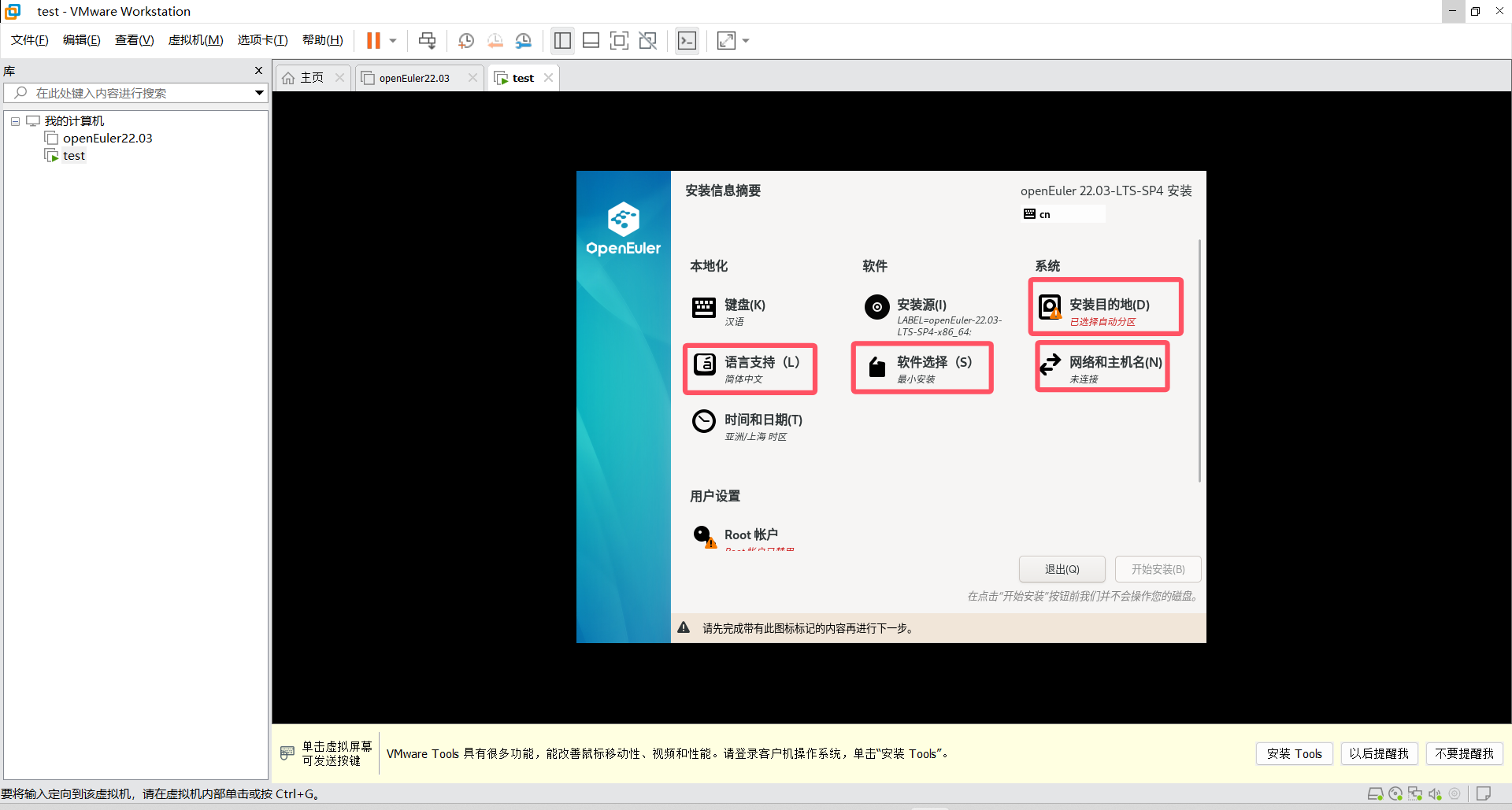Toggle the library sidebar view icon
The image size is (1512, 810).
click(x=562, y=40)
